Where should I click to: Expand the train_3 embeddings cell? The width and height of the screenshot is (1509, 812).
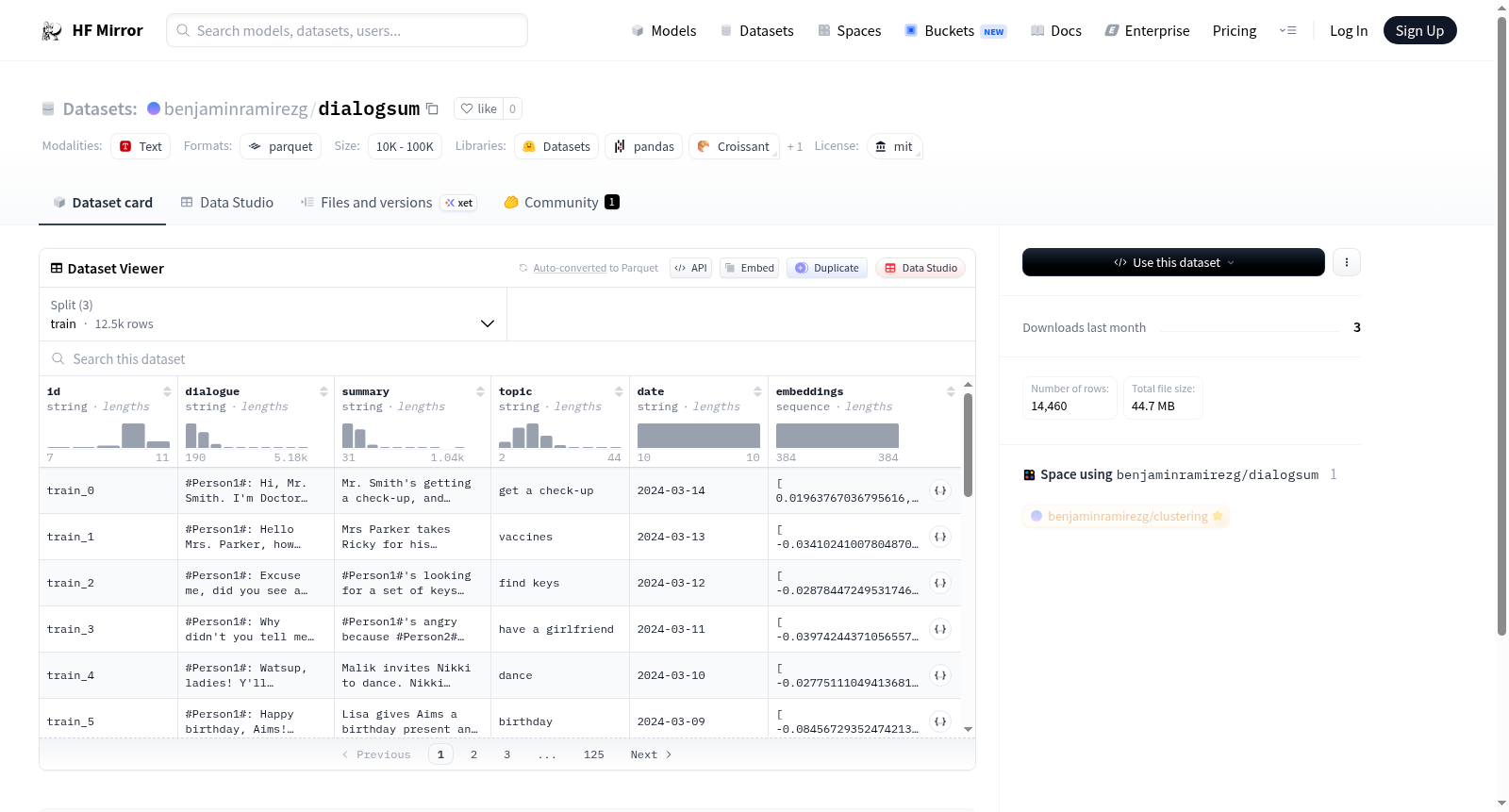[x=940, y=629]
